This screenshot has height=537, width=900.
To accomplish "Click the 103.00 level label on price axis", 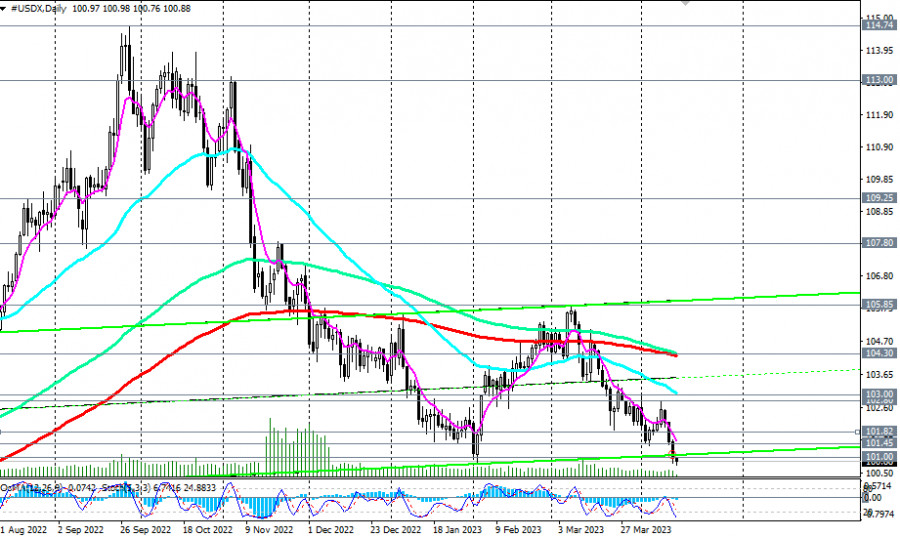I will pyautogui.click(x=879, y=396).
